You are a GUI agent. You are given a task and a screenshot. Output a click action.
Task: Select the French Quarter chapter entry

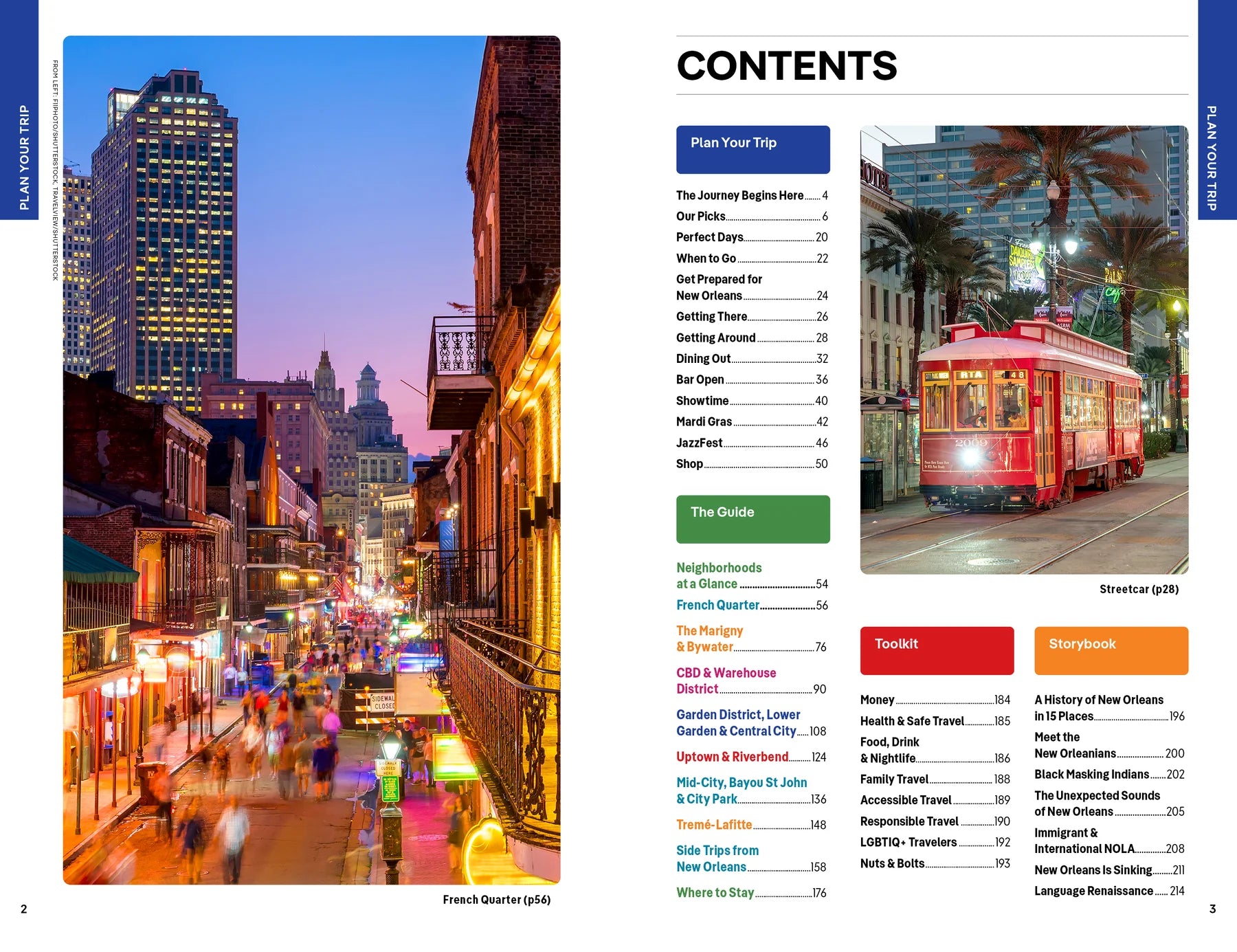pyautogui.click(x=718, y=605)
